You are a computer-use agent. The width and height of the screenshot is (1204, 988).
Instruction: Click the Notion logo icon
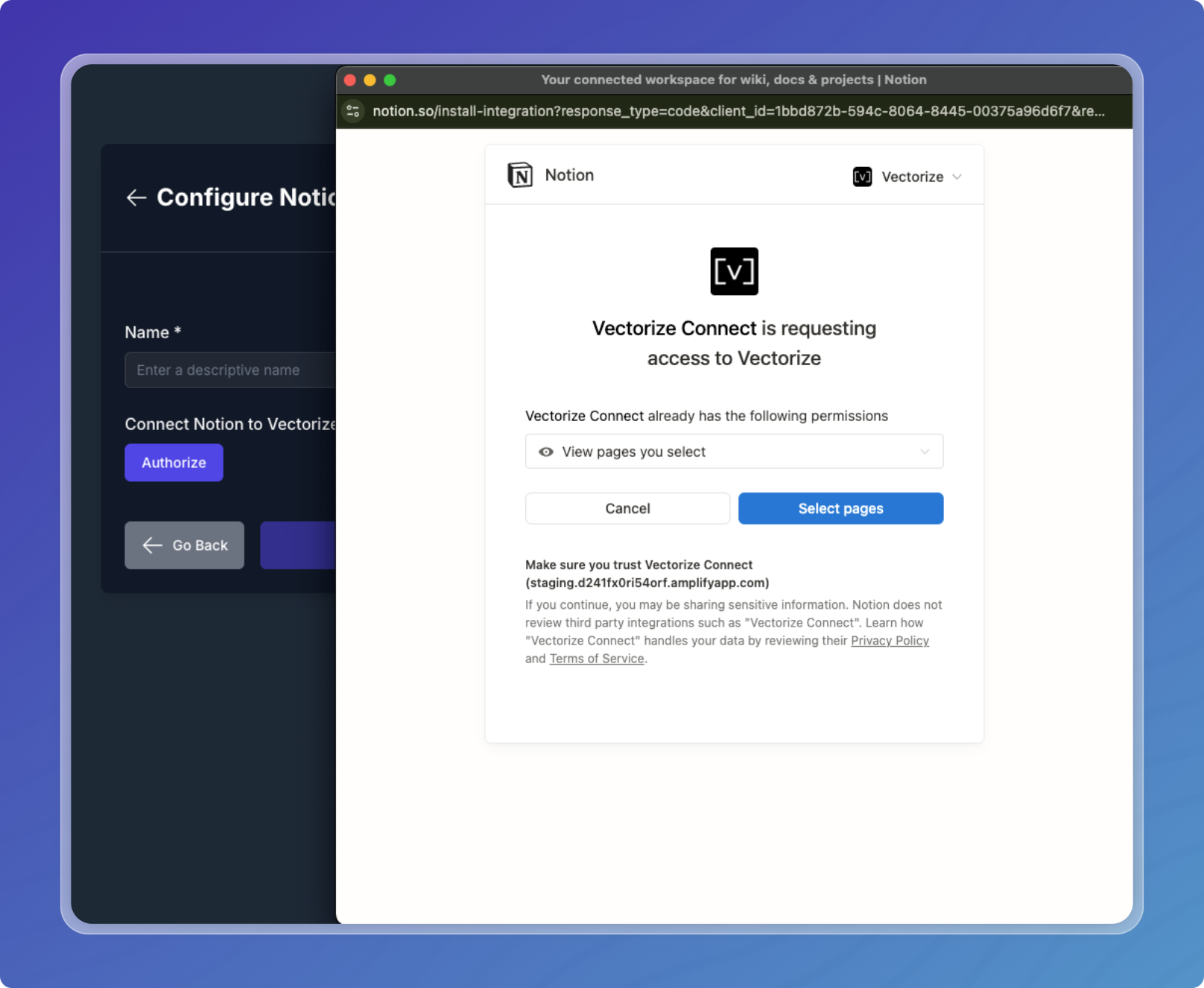pyautogui.click(x=520, y=175)
